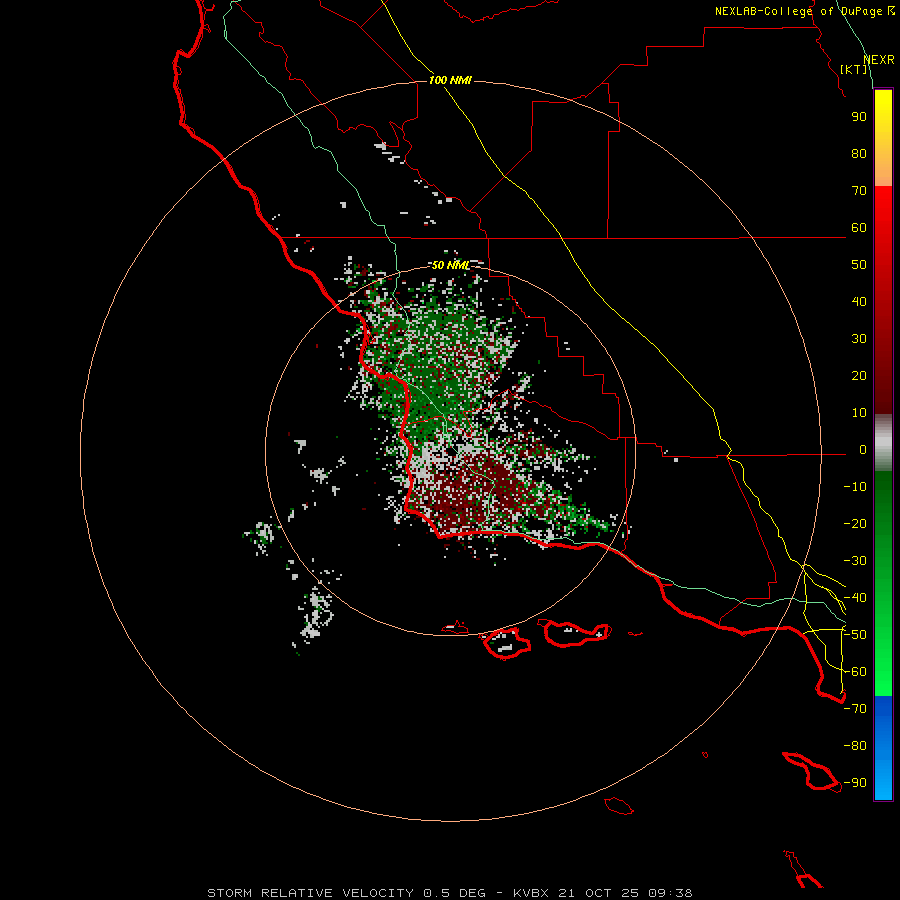Click the positive 80 scale value
900x900 pixels.
point(859,153)
